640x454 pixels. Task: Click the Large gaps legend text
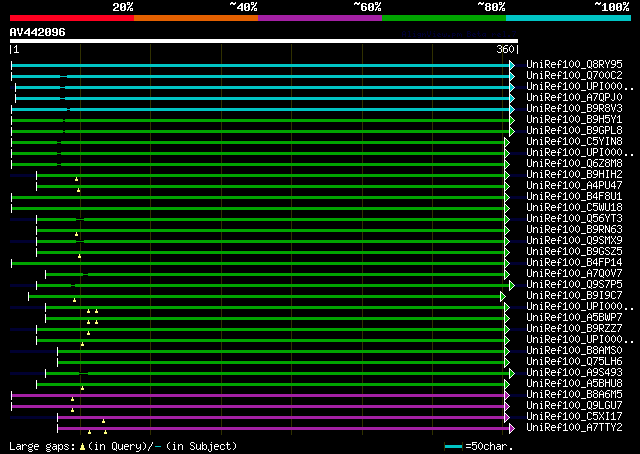tap(123, 446)
